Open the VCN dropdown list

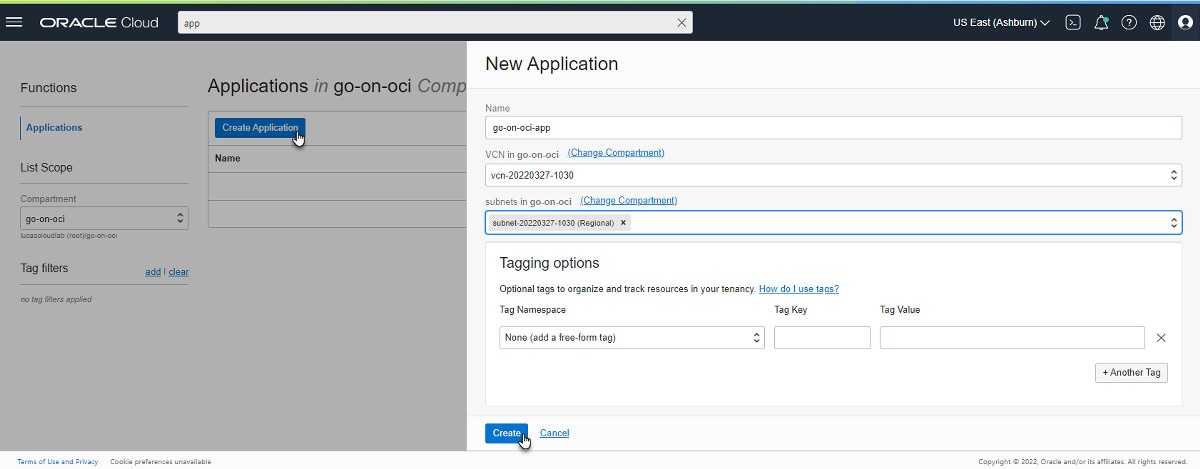833,175
